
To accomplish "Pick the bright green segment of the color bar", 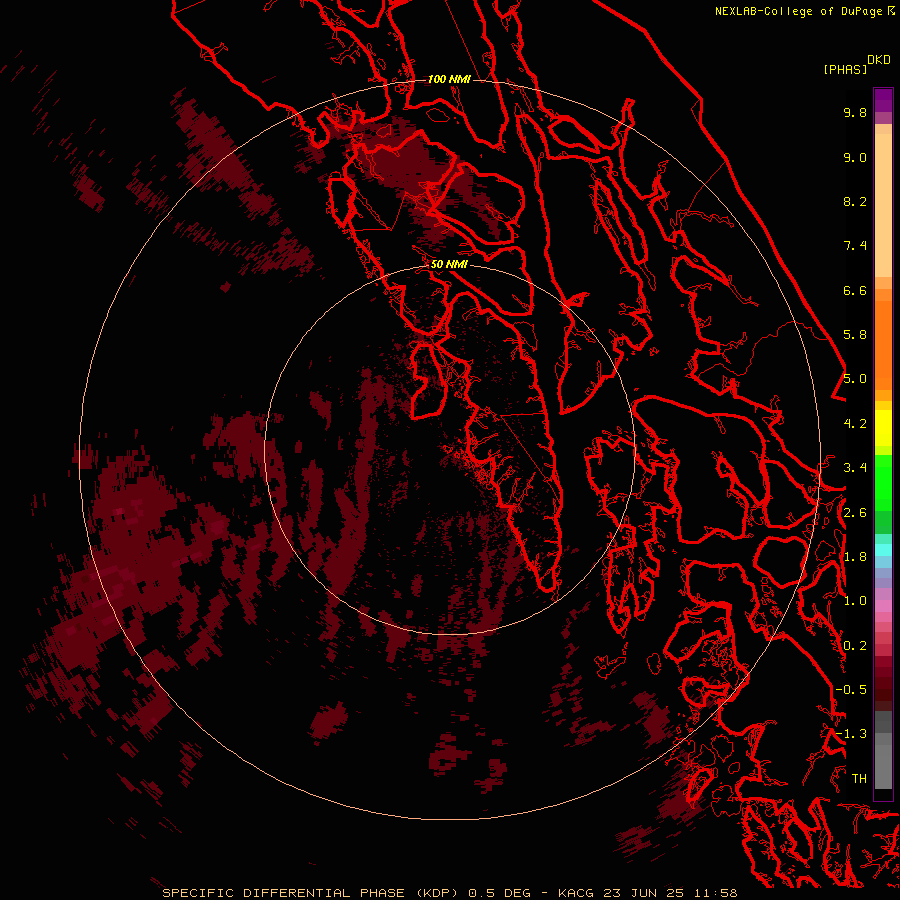I will coord(883,482).
